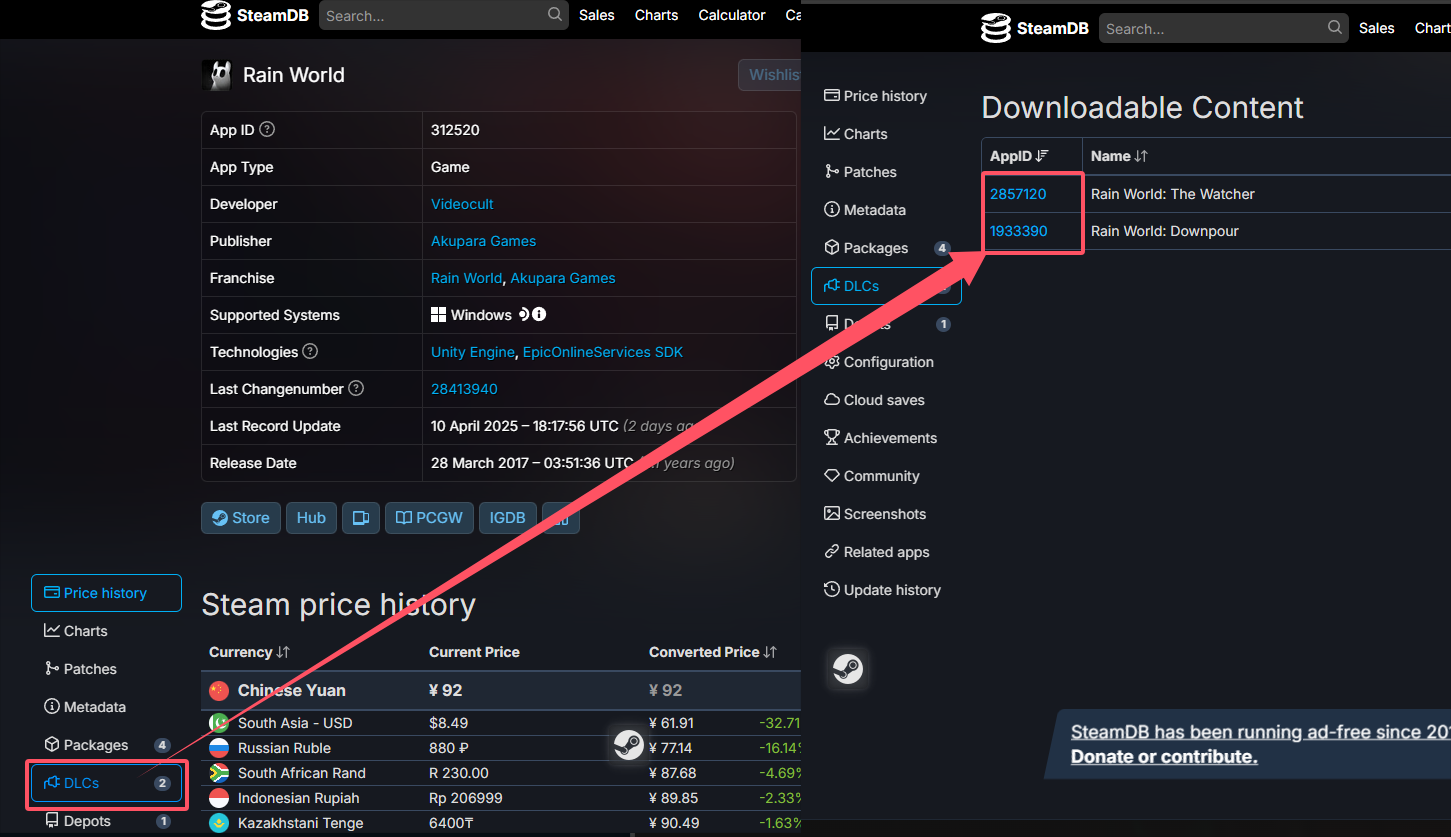Click the help icon next to Technologies
Screen dimensions: 1451x837
310,352
